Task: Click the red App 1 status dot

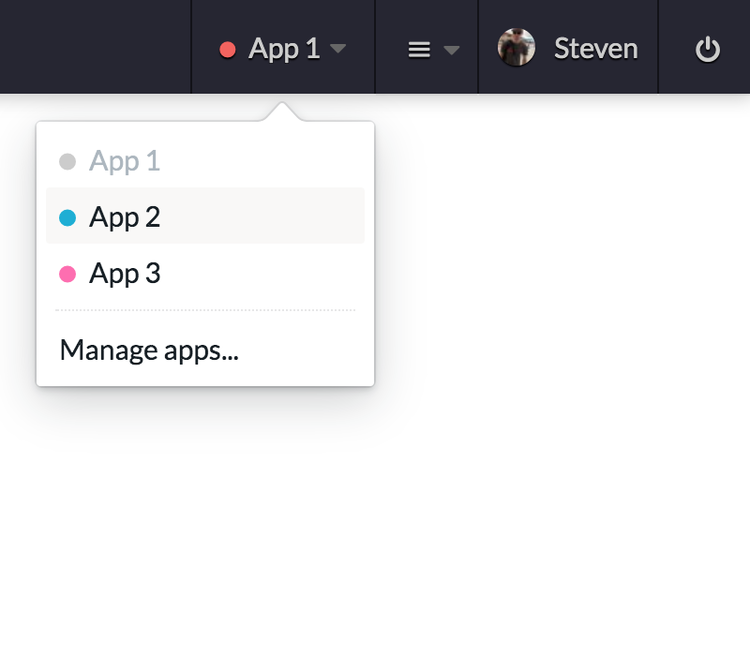Action: 228,49
